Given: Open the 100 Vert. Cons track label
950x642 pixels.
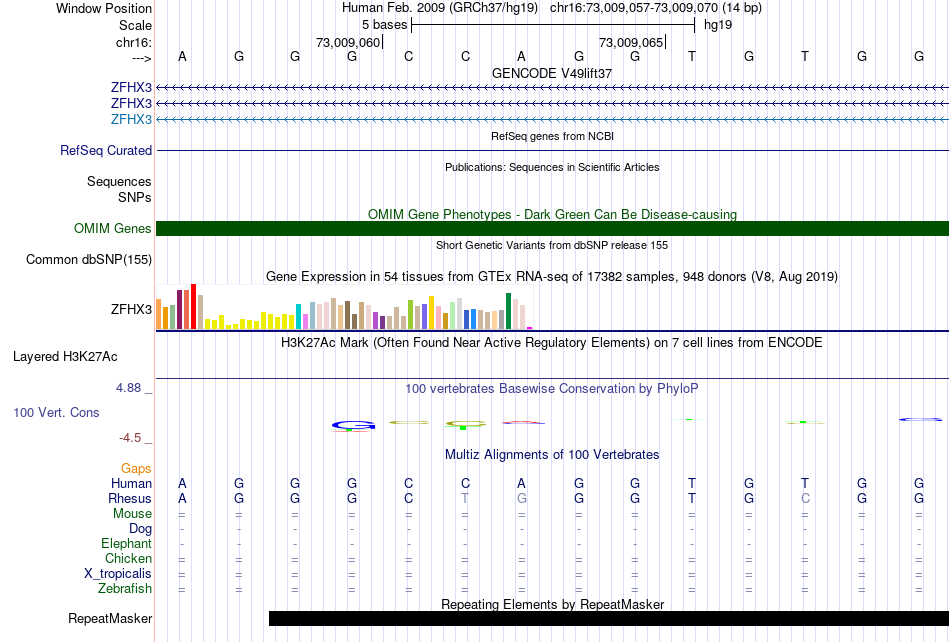Looking at the screenshot, I should click(56, 412).
